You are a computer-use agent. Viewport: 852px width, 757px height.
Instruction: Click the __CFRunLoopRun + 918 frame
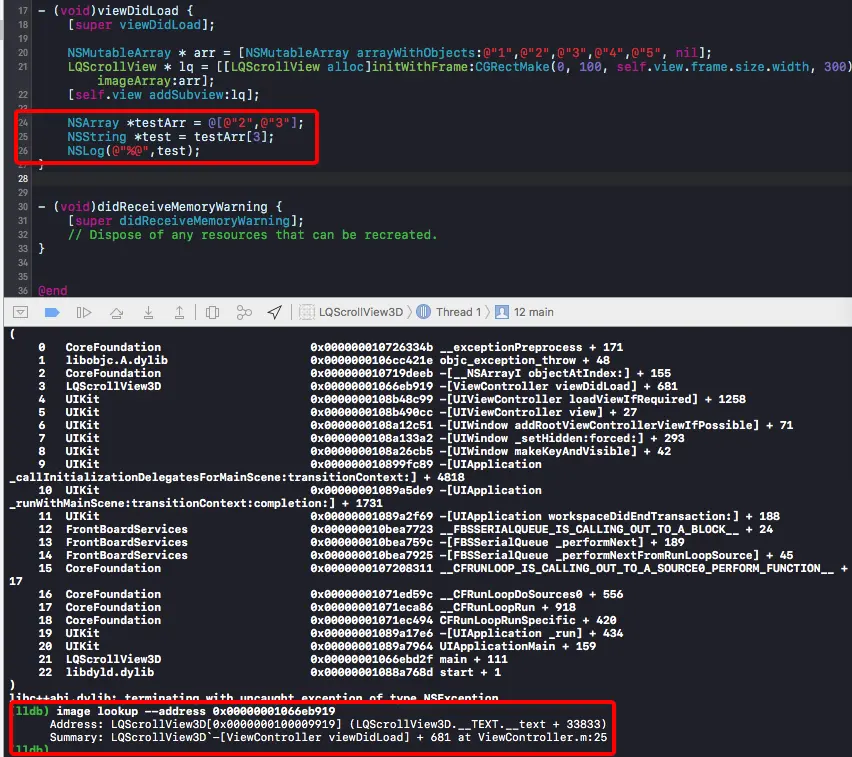click(307, 608)
